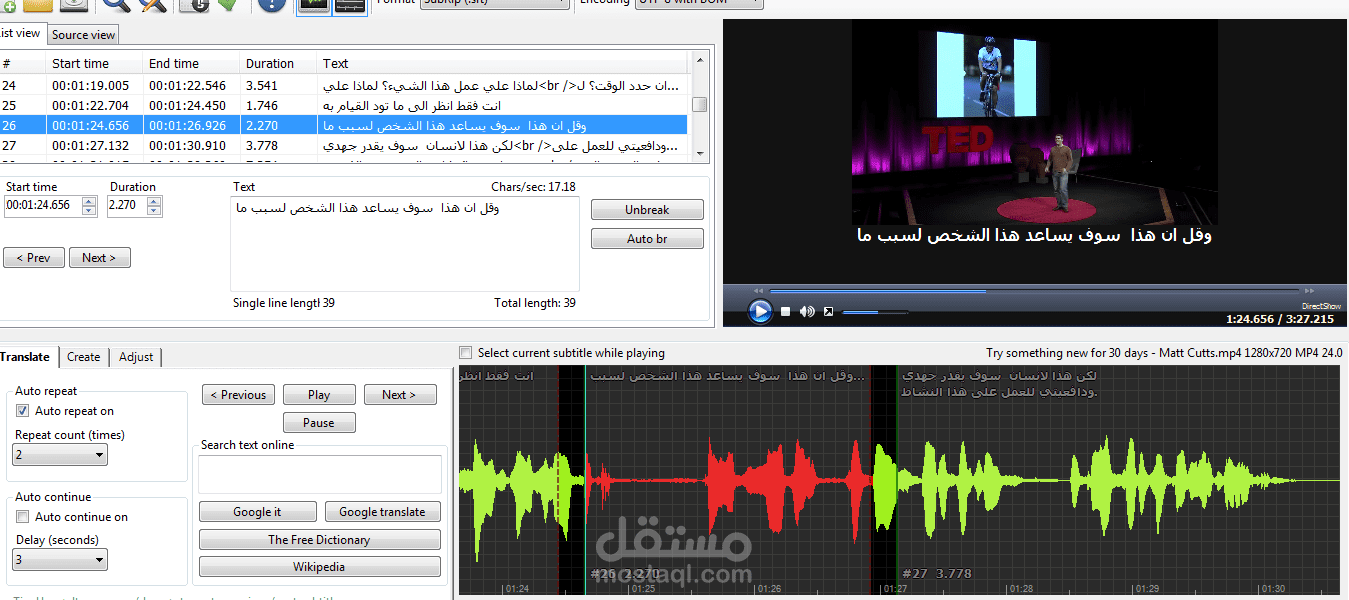Open a subtitle file via toolbar icon
Image resolution: width=1349 pixels, height=600 pixels.
tap(36, 7)
